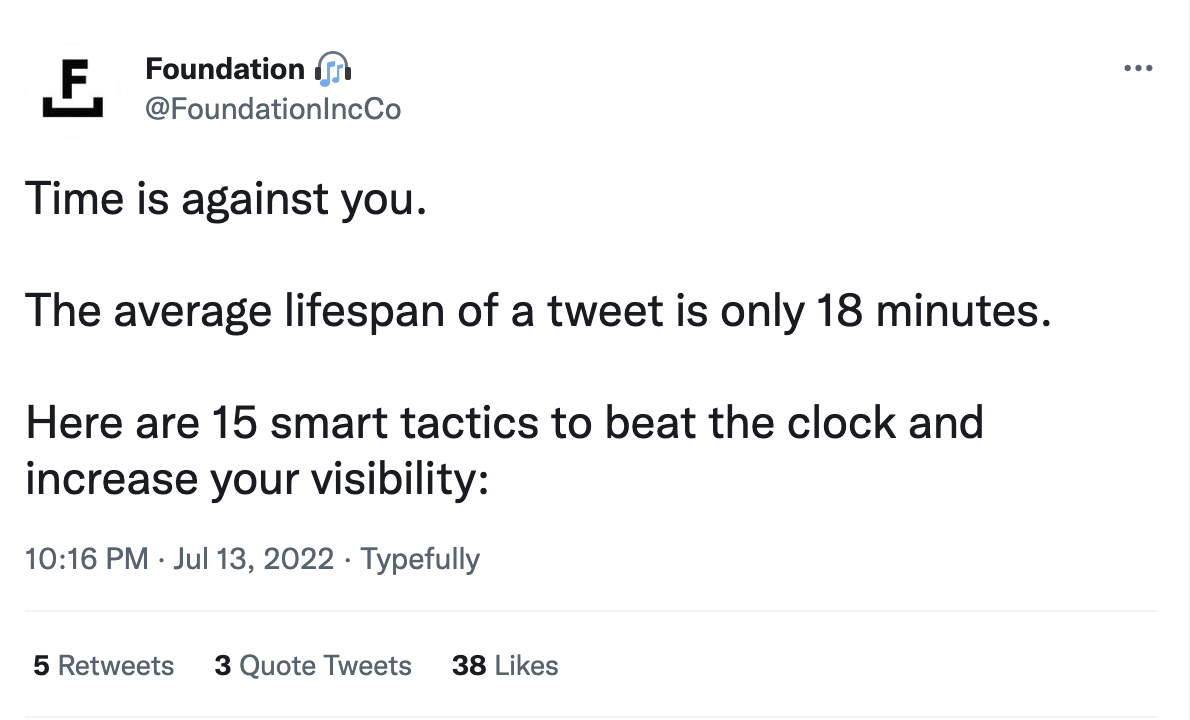The height and width of the screenshot is (720, 1190).
Task: Click the 10:16 PM timestamp
Action: 87,558
